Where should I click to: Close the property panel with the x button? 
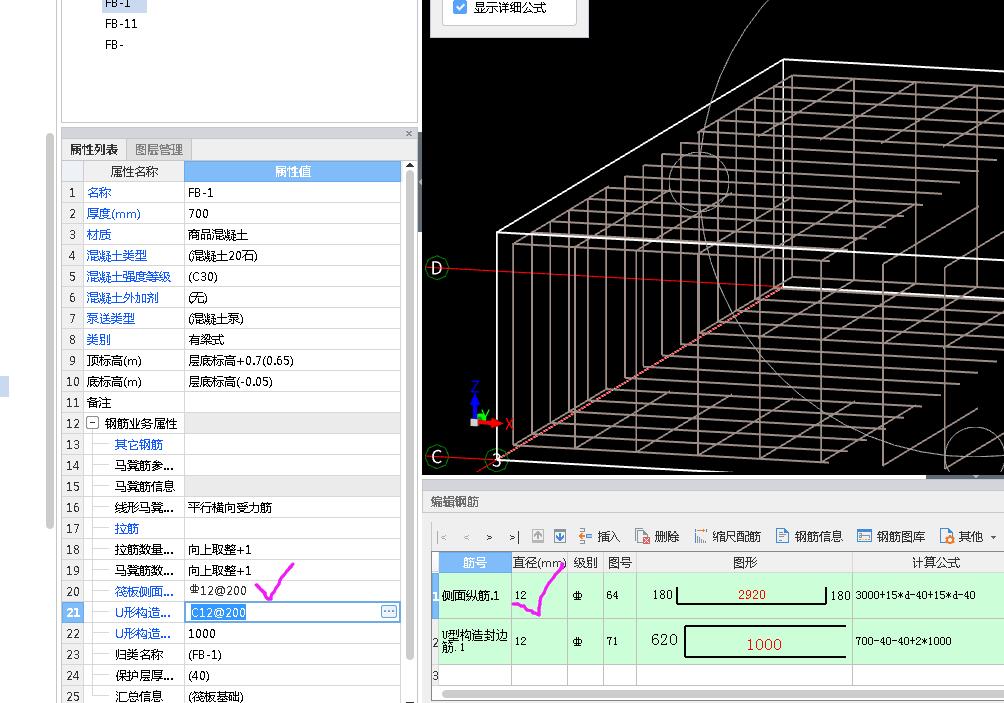409,133
